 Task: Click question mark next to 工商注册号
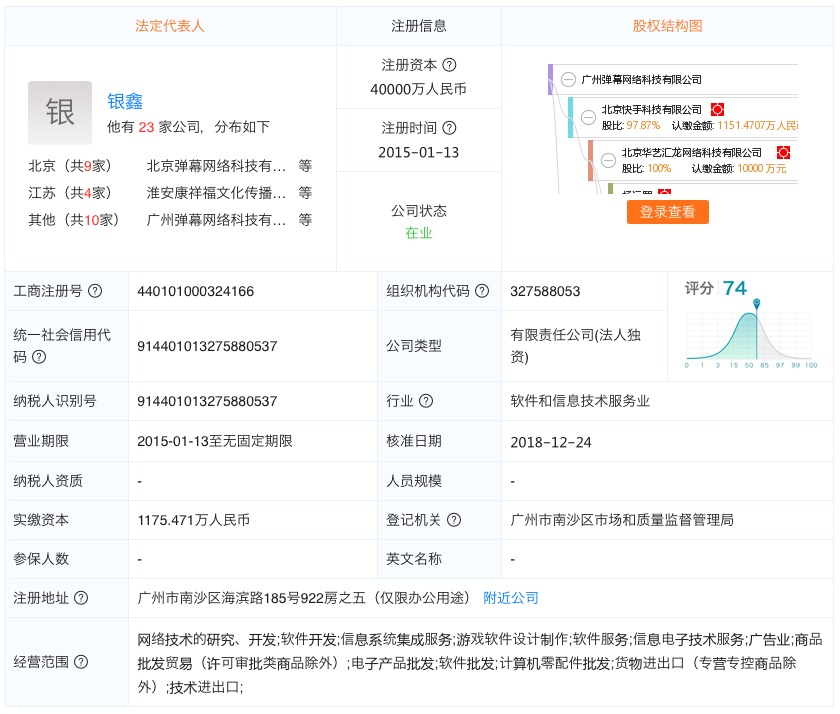tap(96, 292)
